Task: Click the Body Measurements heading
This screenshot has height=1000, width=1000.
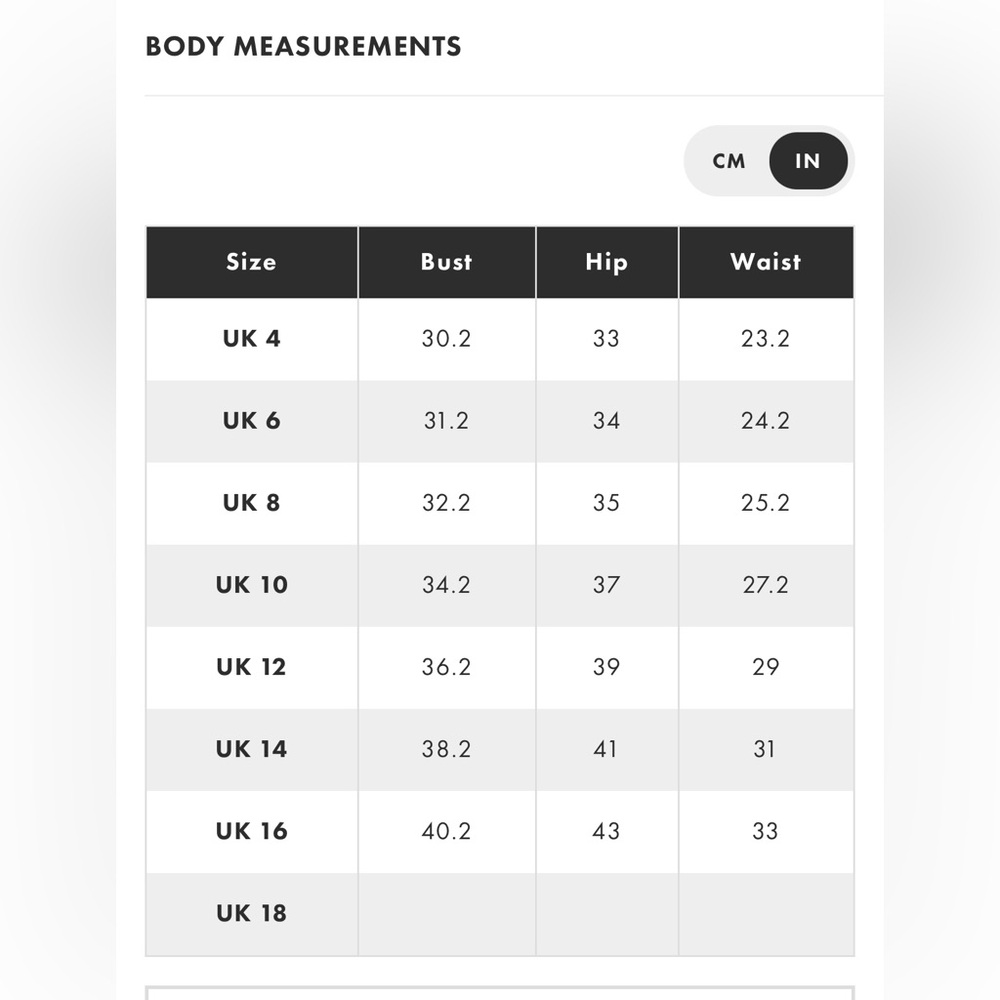Action: click(304, 47)
